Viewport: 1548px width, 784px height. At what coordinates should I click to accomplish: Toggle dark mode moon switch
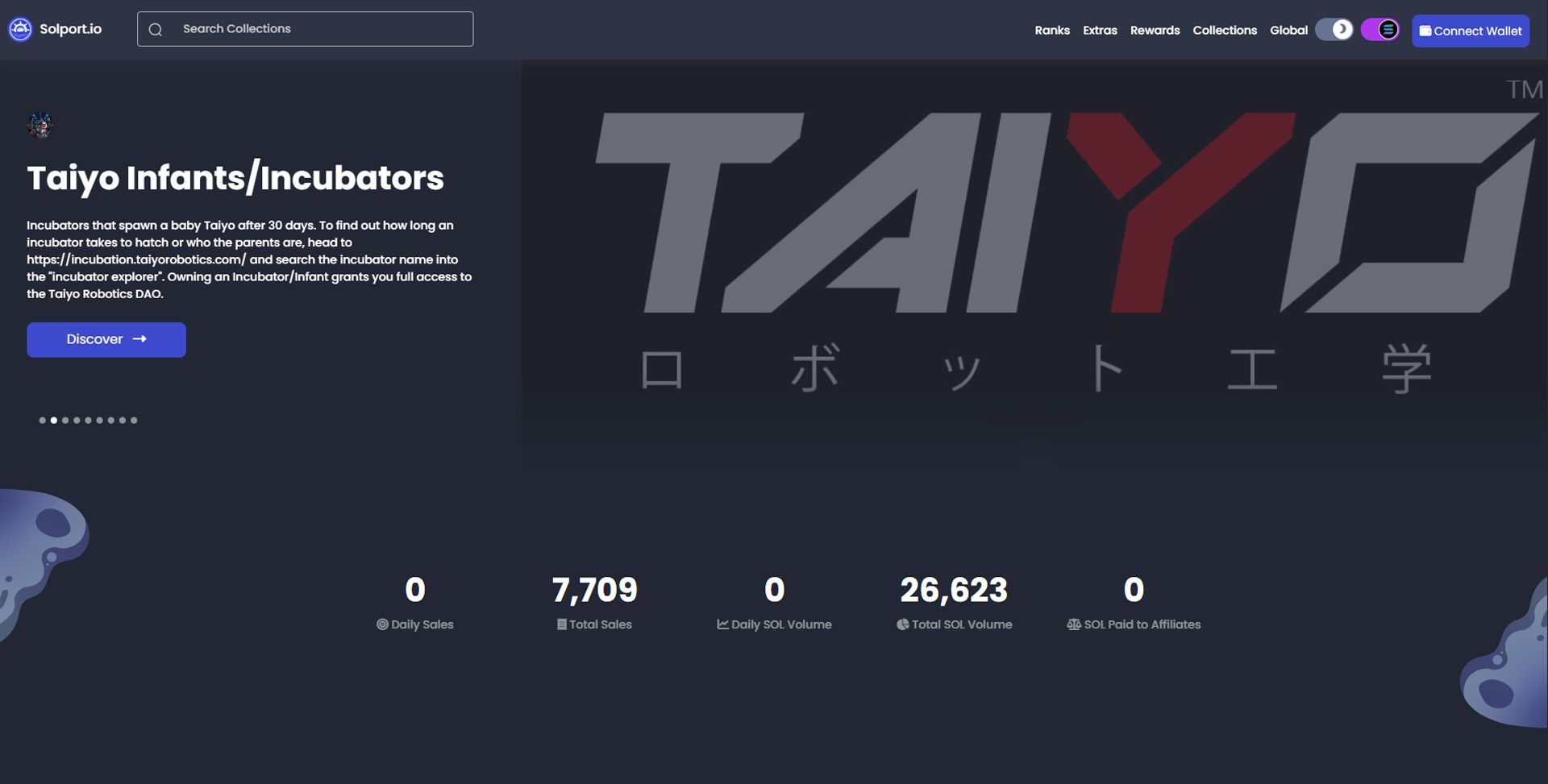pos(1334,30)
